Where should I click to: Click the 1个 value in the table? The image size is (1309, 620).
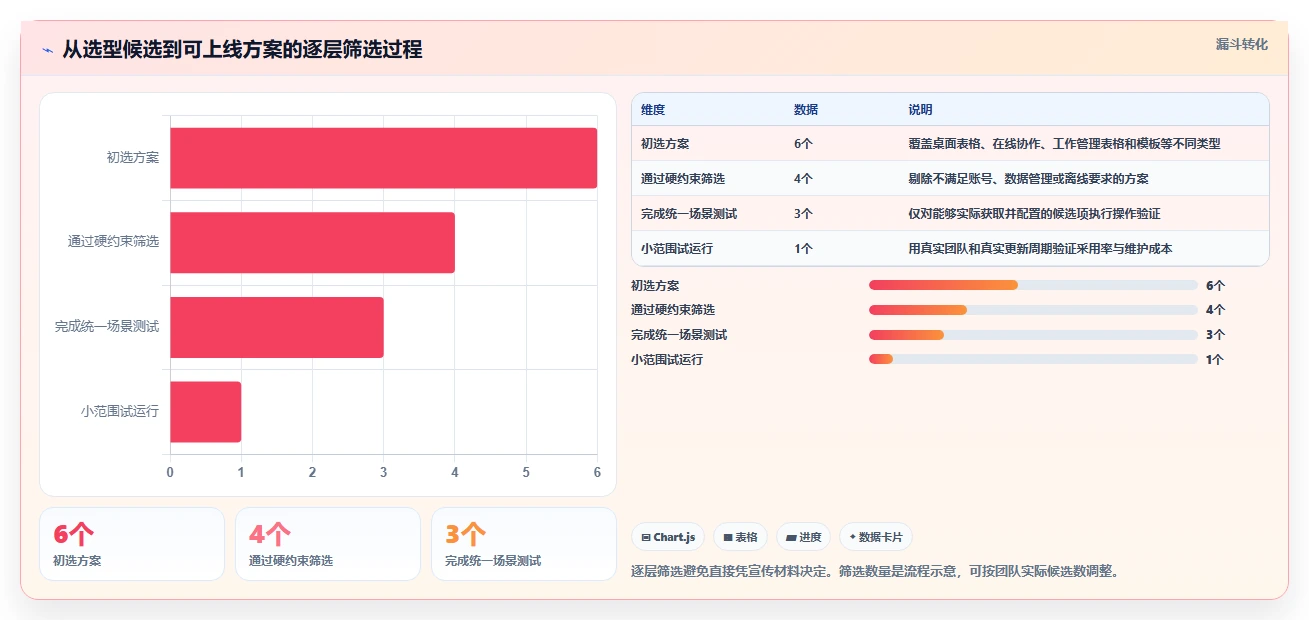pos(803,249)
